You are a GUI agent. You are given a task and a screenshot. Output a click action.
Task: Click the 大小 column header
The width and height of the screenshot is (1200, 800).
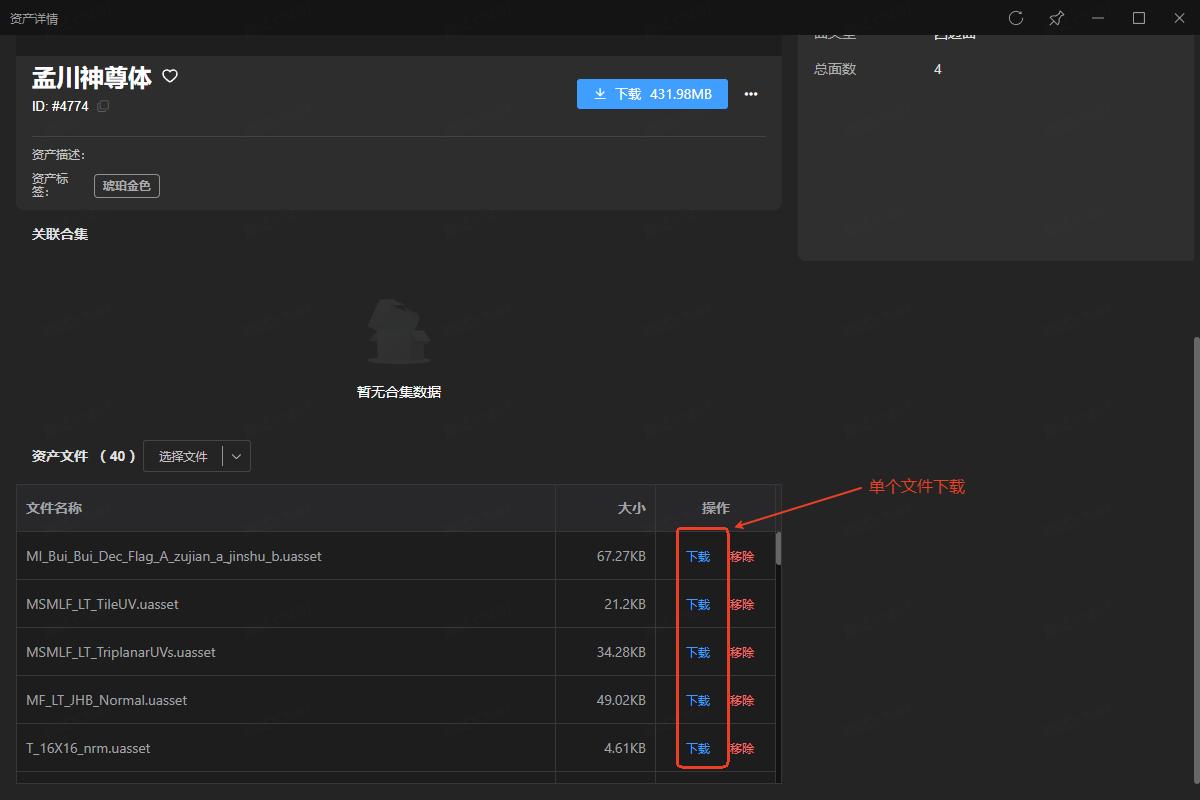click(x=631, y=508)
